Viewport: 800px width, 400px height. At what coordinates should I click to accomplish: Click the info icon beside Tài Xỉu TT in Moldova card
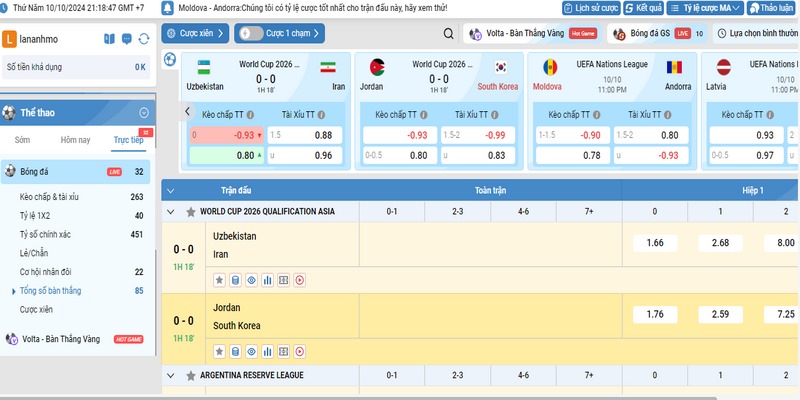668,115
